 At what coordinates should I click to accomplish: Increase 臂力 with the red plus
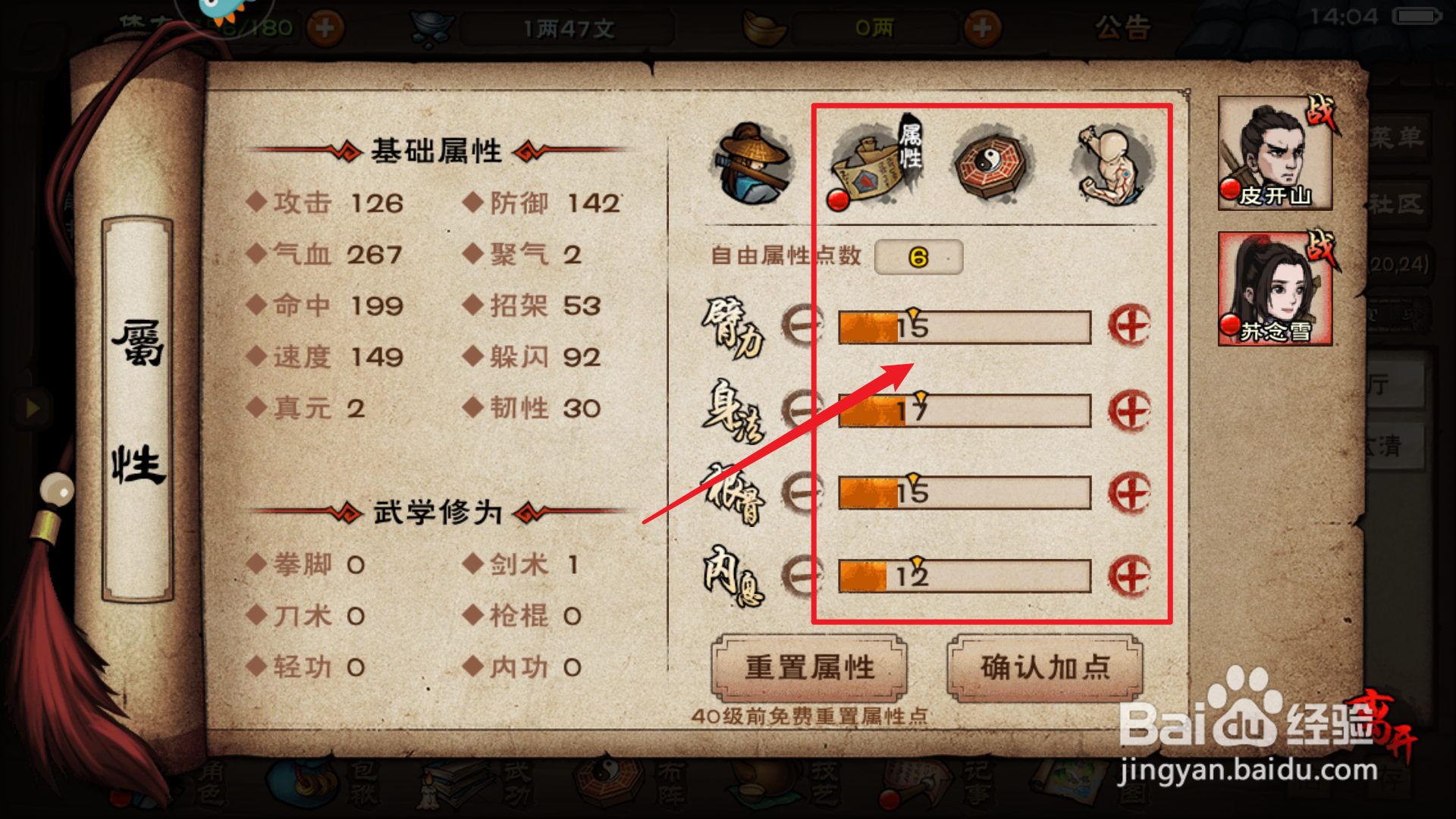point(1130,327)
